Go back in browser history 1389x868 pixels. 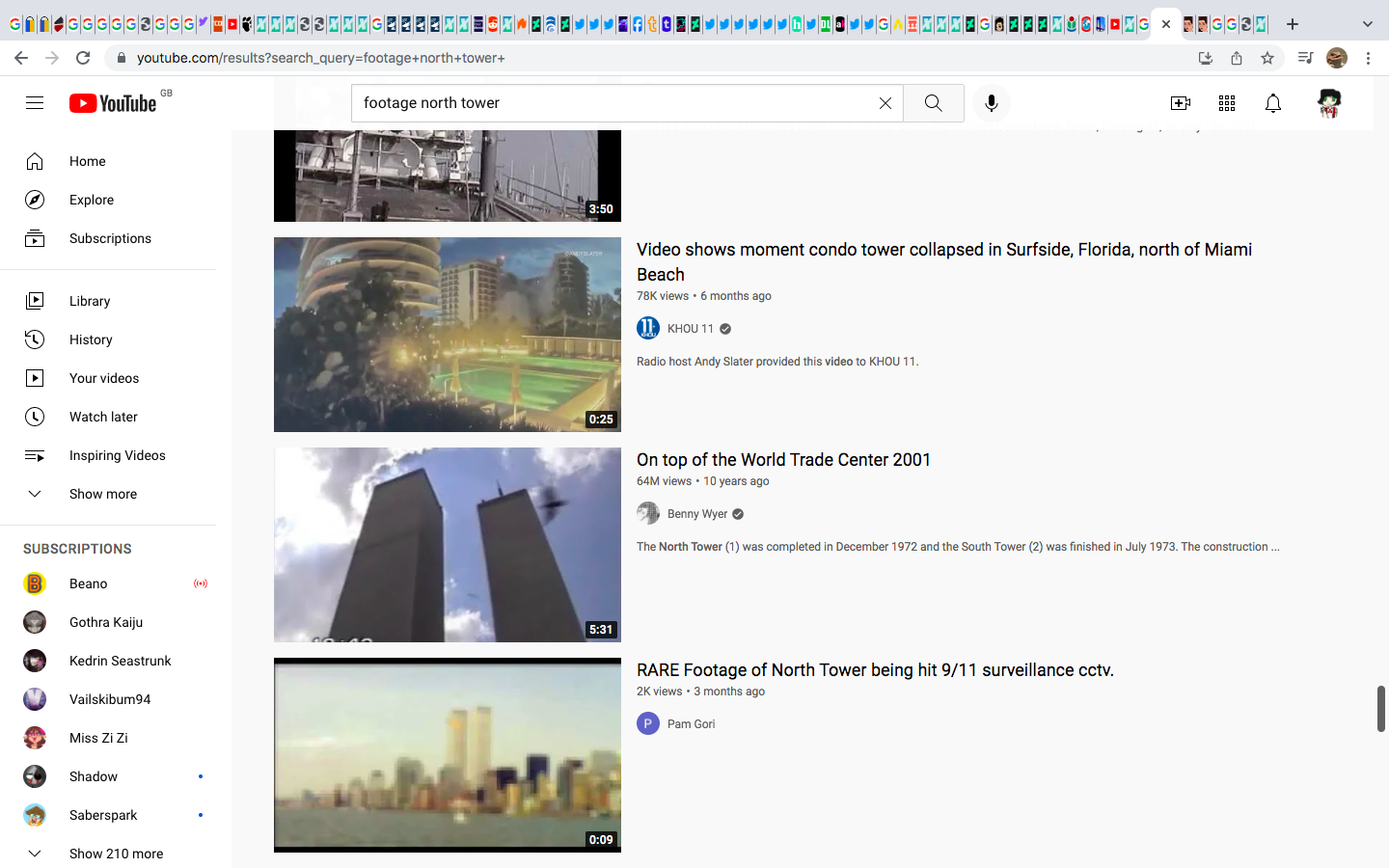pyautogui.click(x=21, y=58)
